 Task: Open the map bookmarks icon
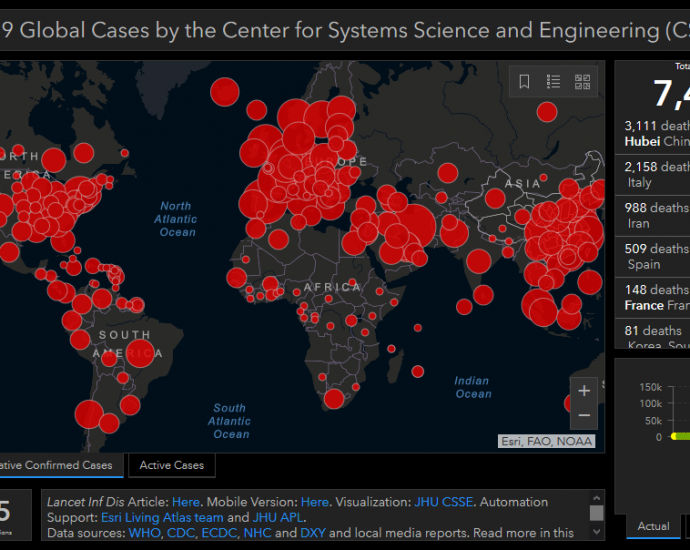pyautogui.click(x=524, y=82)
